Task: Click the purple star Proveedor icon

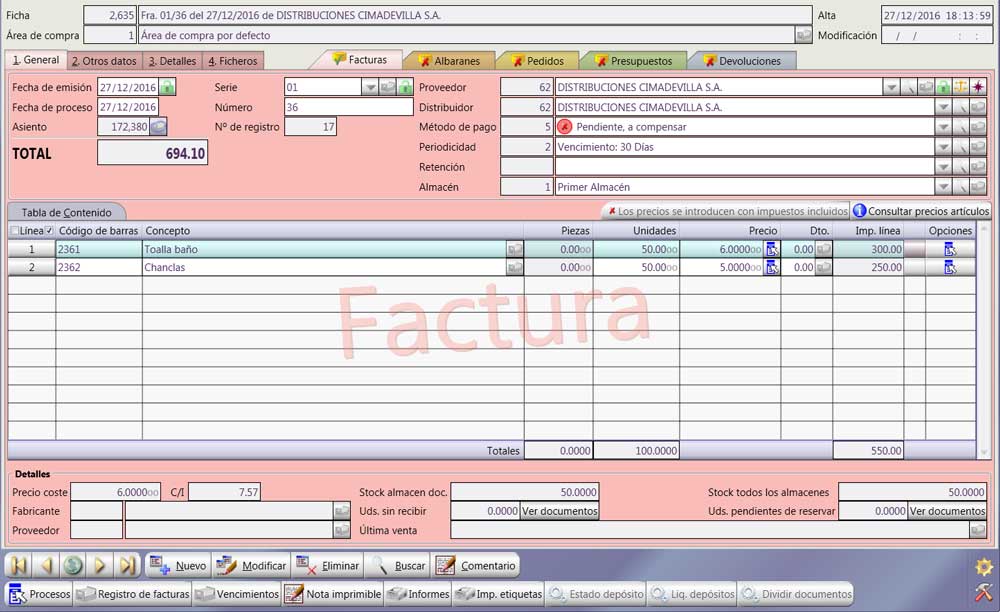Action: [x=978, y=87]
